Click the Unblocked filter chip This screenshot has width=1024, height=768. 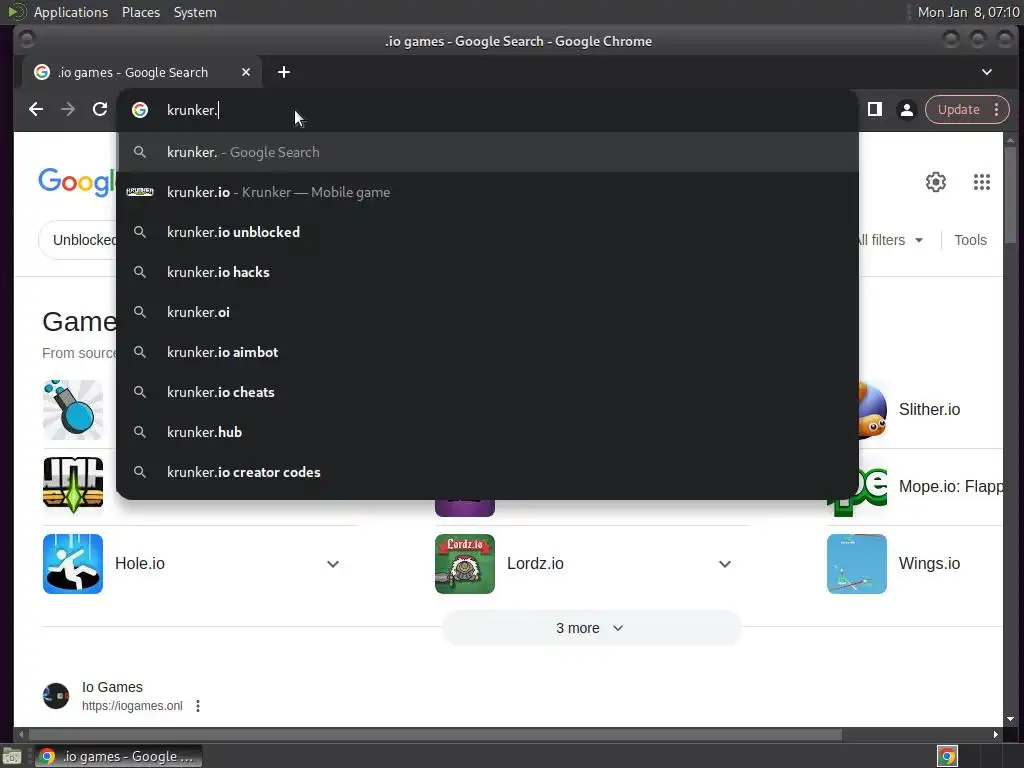tap(78, 240)
